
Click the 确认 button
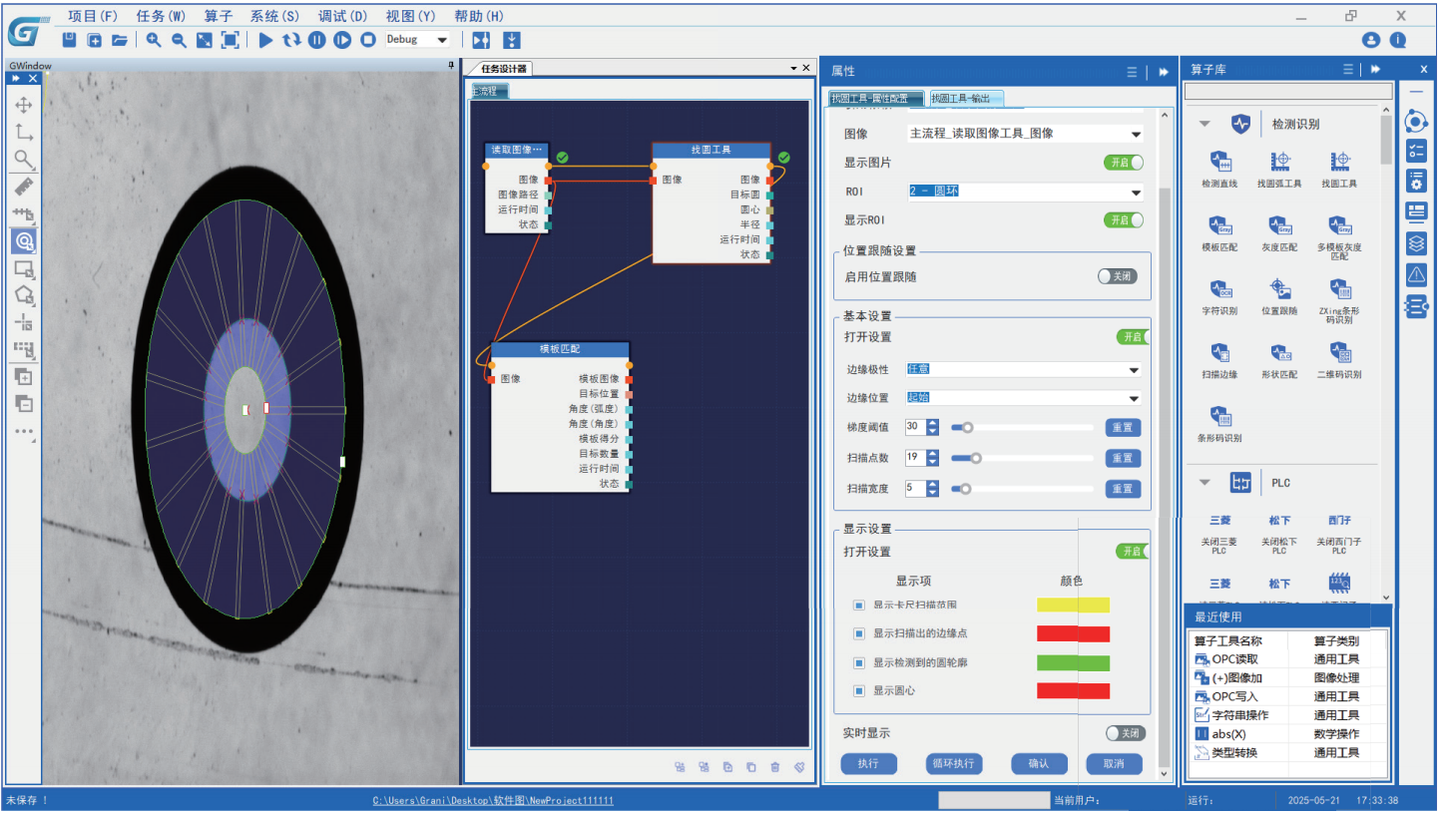[1039, 764]
